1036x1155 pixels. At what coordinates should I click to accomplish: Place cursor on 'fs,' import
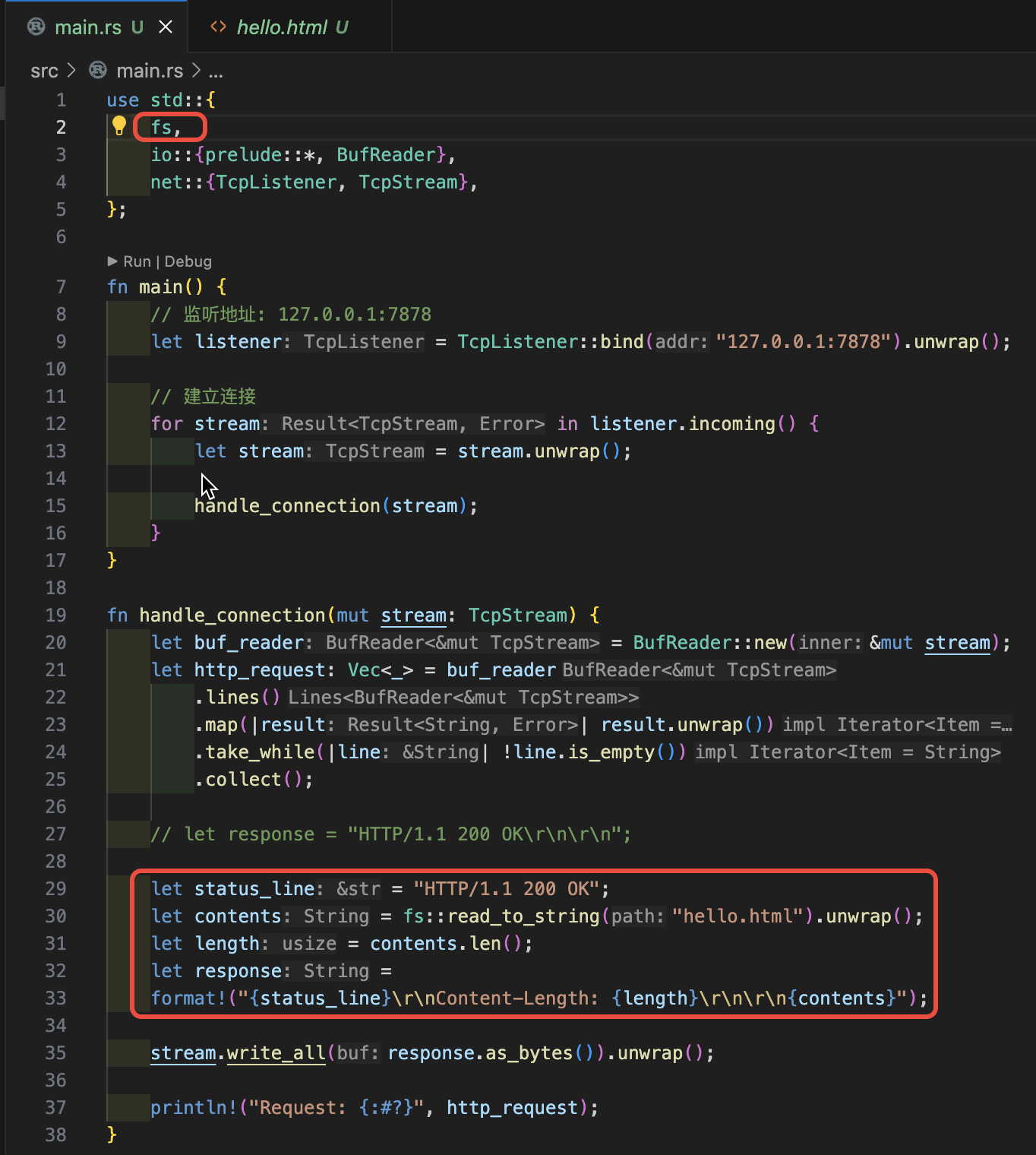point(166,127)
